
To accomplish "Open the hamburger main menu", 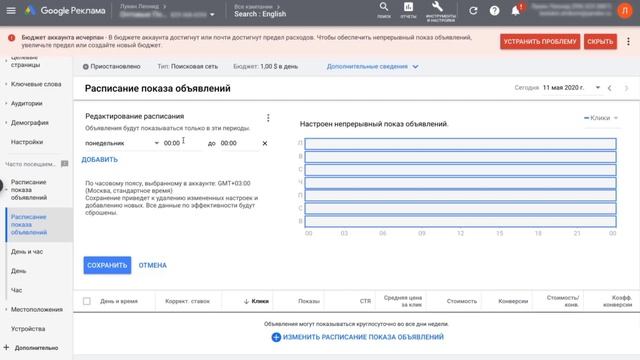I will point(11,11).
